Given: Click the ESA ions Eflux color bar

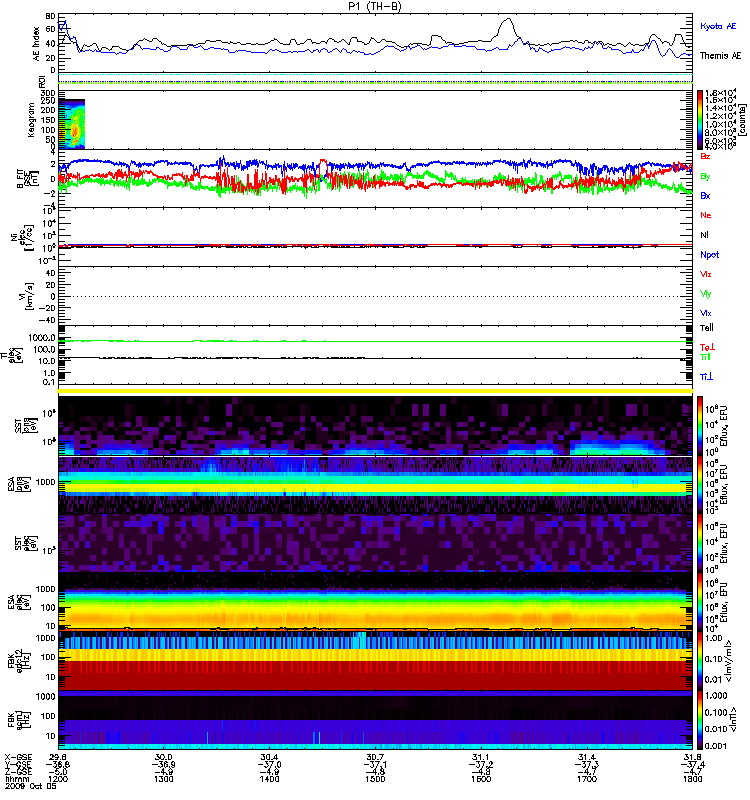Looking at the screenshot, I should [700, 485].
